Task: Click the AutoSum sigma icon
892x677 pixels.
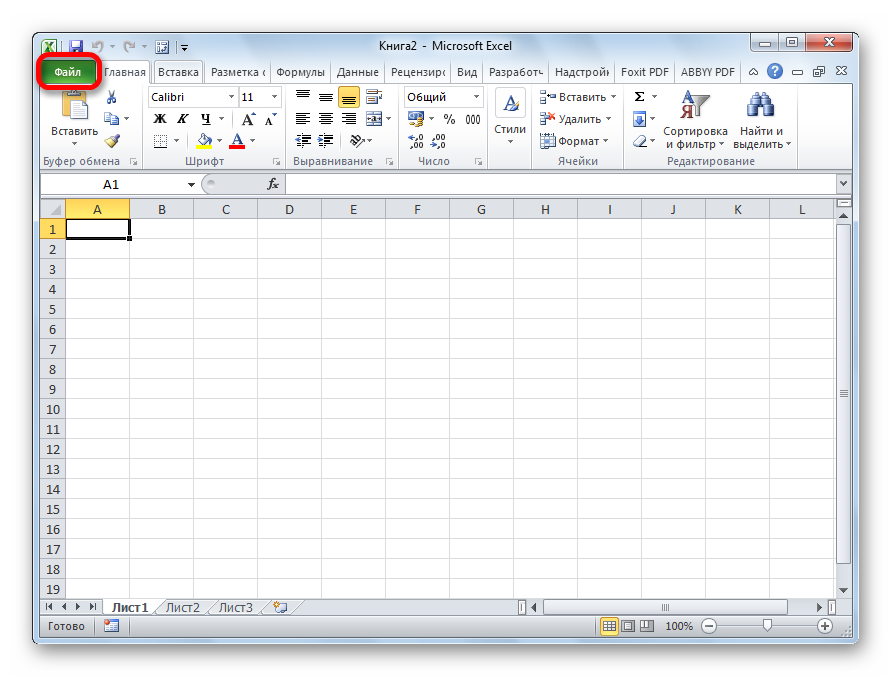Action: pyautogui.click(x=640, y=97)
